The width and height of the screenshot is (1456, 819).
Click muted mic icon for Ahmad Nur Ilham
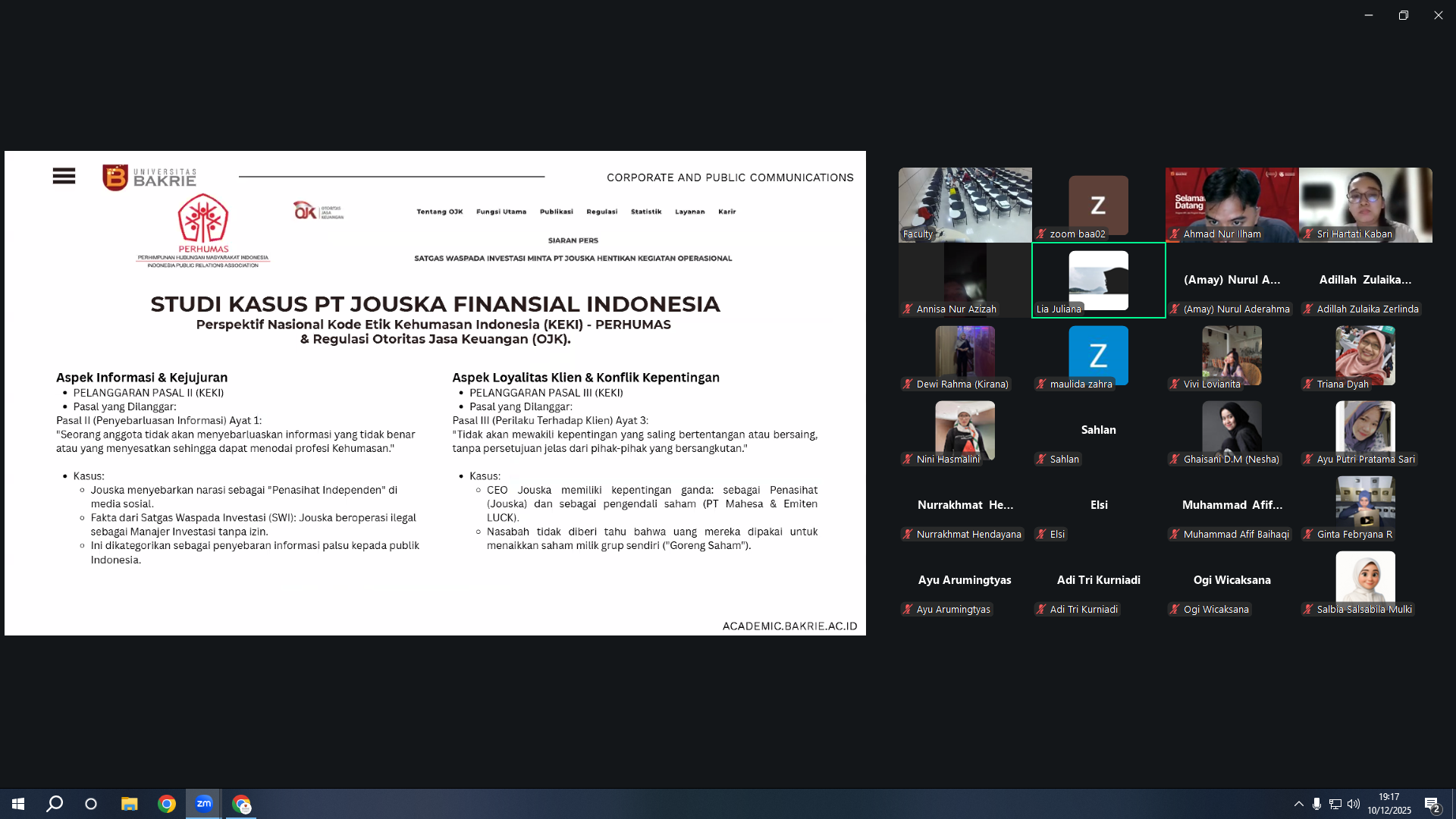click(1175, 234)
